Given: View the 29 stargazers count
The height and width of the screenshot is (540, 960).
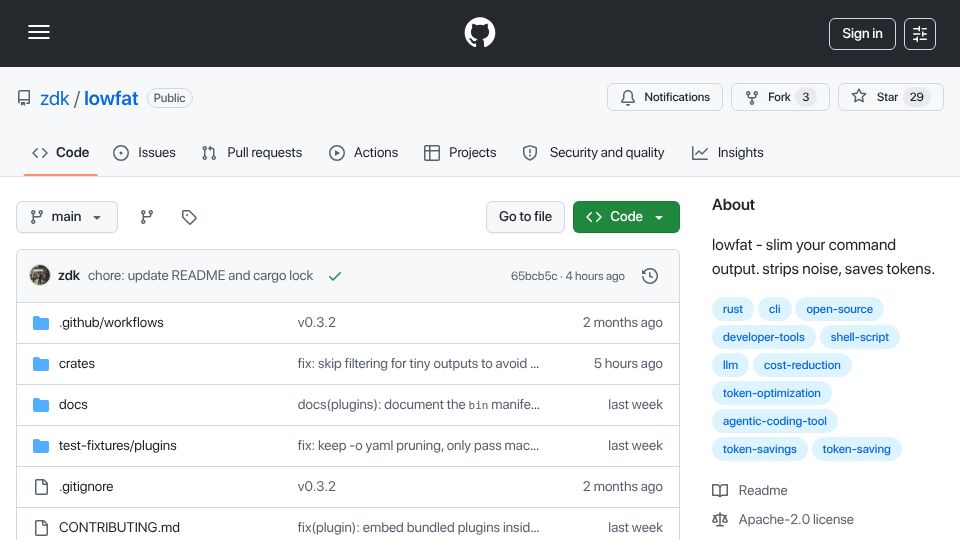Looking at the screenshot, I should [x=917, y=97].
